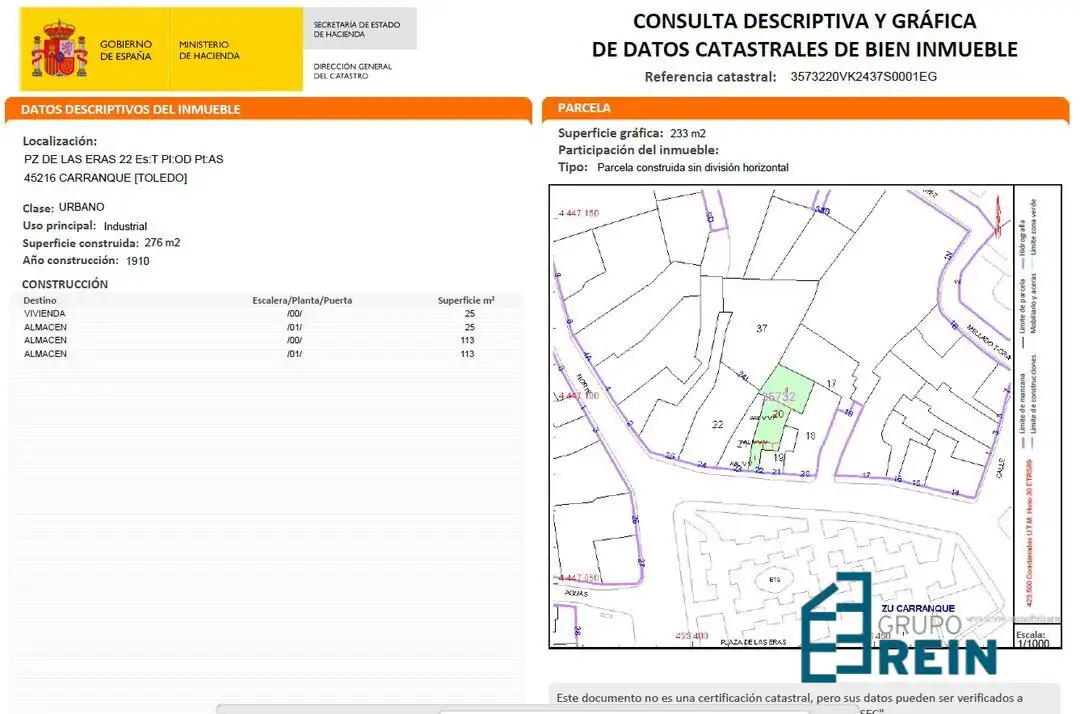Viewport: 1080px width, 714px height.
Task: Click Superficie gráfica value '233 m2'
Action: pyautogui.click(x=688, y=134)
